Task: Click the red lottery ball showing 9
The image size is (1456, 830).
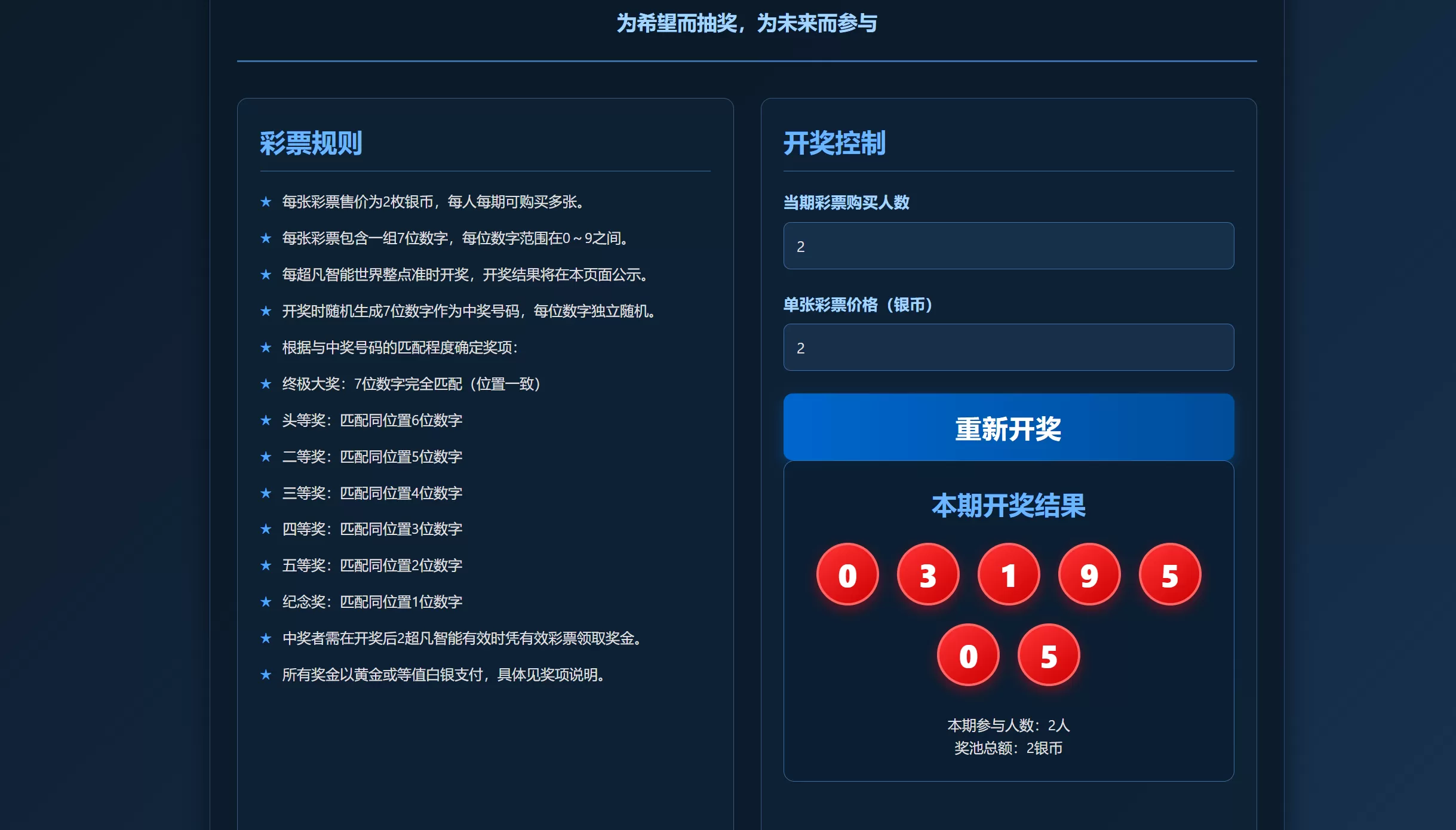Action: click(1089, 575)
